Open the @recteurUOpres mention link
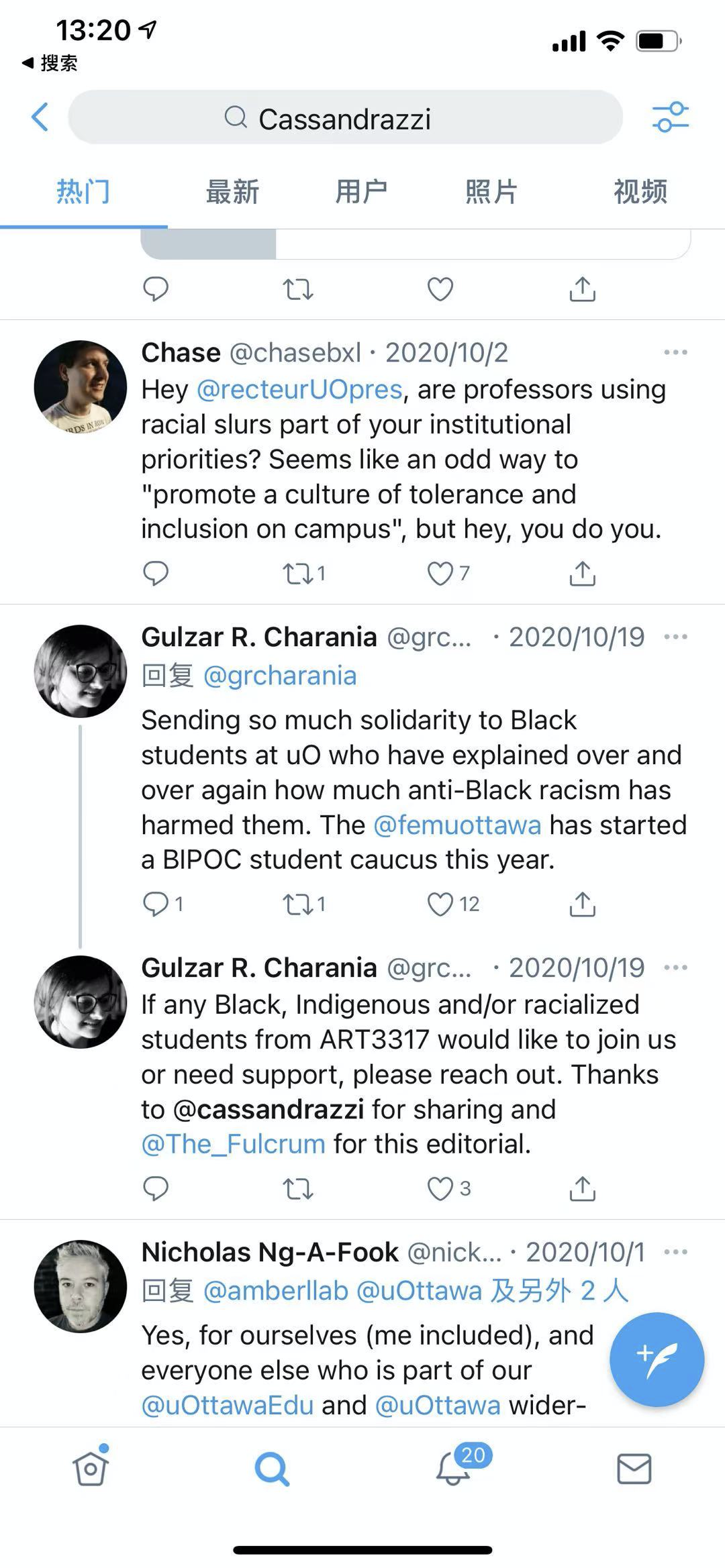This screenshot has width=725, height=1568. (299, 390)
